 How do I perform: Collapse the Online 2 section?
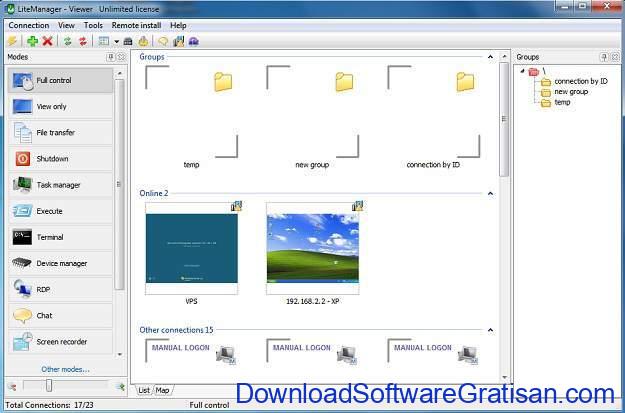(x=490, y=193)
